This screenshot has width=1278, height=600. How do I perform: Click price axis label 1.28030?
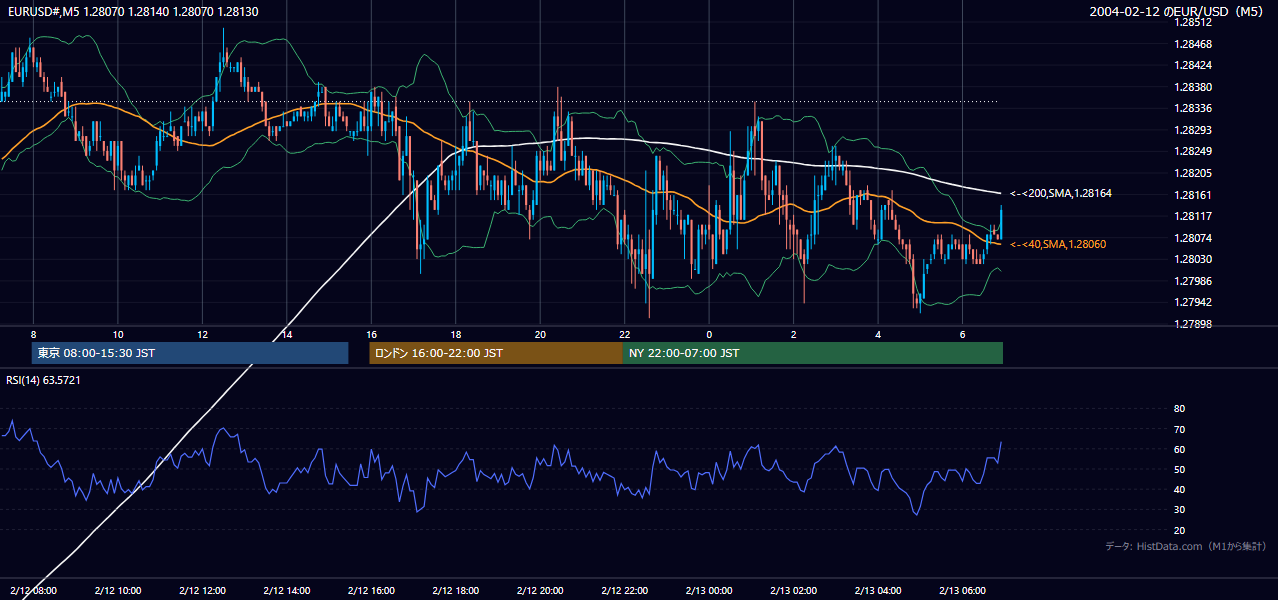pyautogui.click(x=1193, y=259)
